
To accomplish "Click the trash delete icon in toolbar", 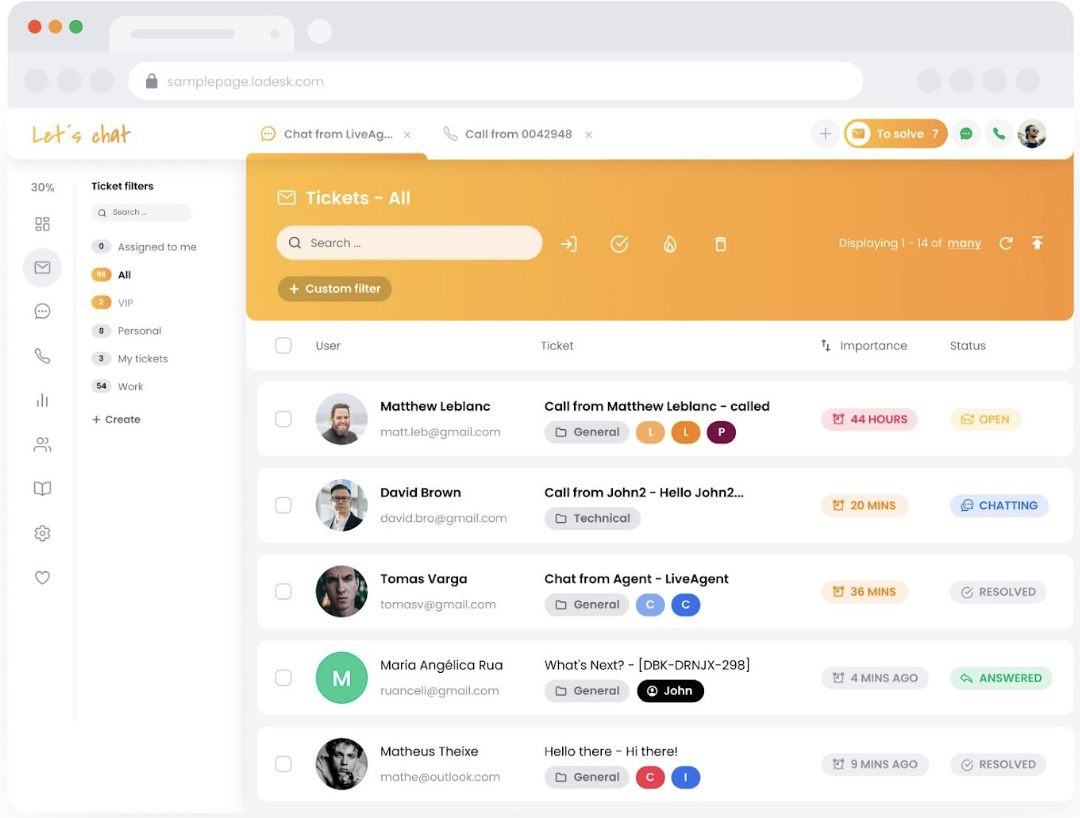I will (720, 244).
